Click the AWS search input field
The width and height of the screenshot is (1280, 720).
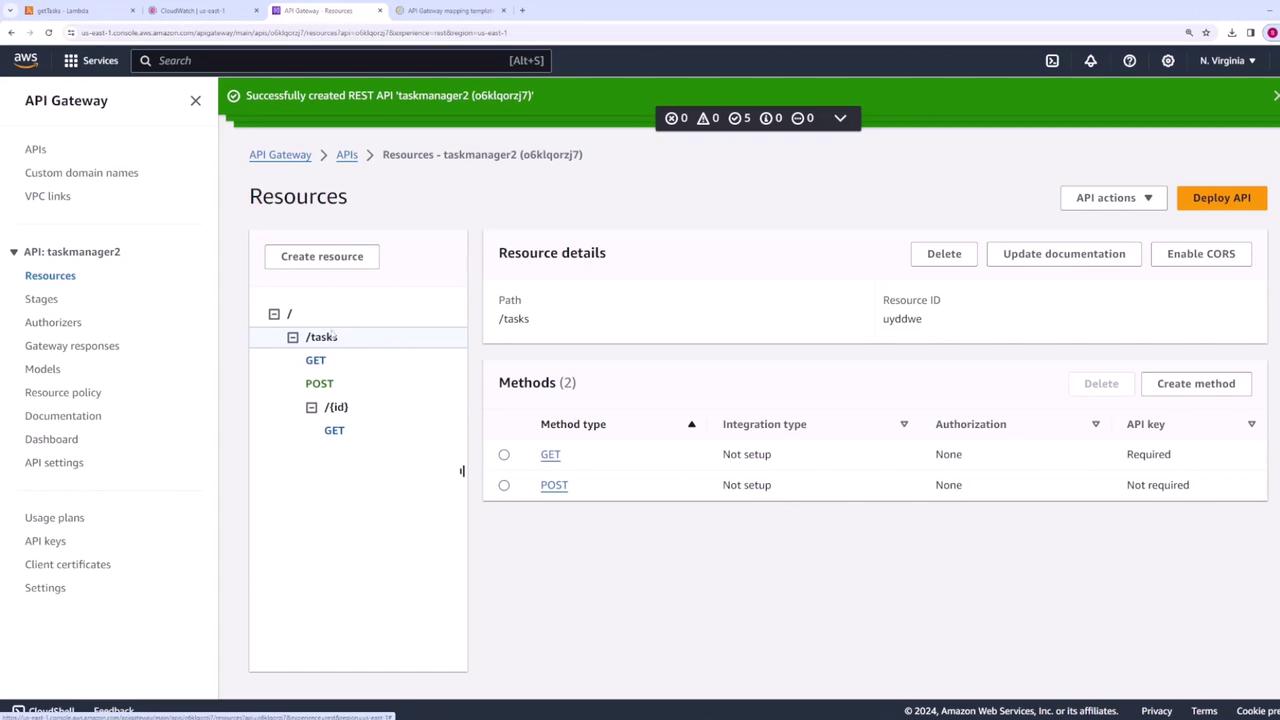[x=340, y=61]
